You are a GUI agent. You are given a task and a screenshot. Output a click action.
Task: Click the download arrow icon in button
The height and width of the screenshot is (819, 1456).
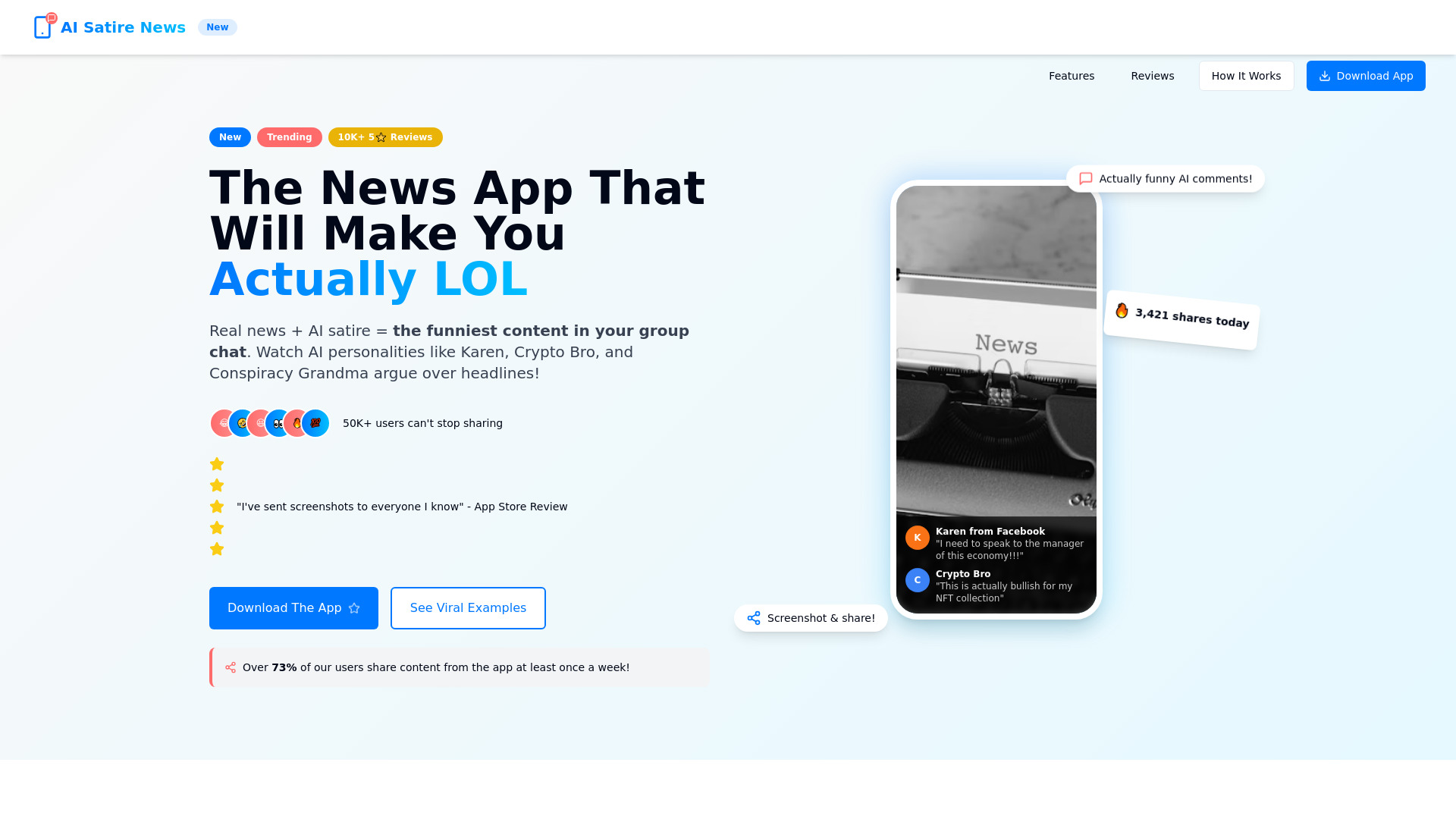(1325, 76)
